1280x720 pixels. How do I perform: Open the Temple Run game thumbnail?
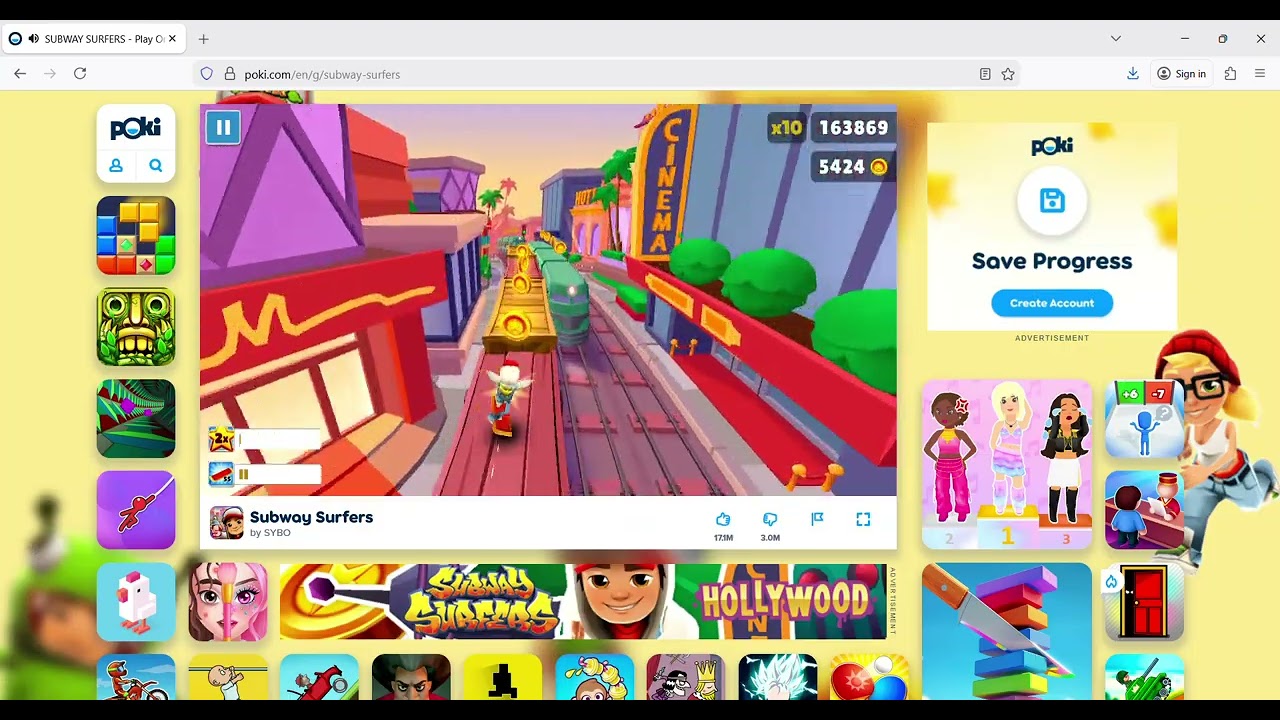pos(136,327)
